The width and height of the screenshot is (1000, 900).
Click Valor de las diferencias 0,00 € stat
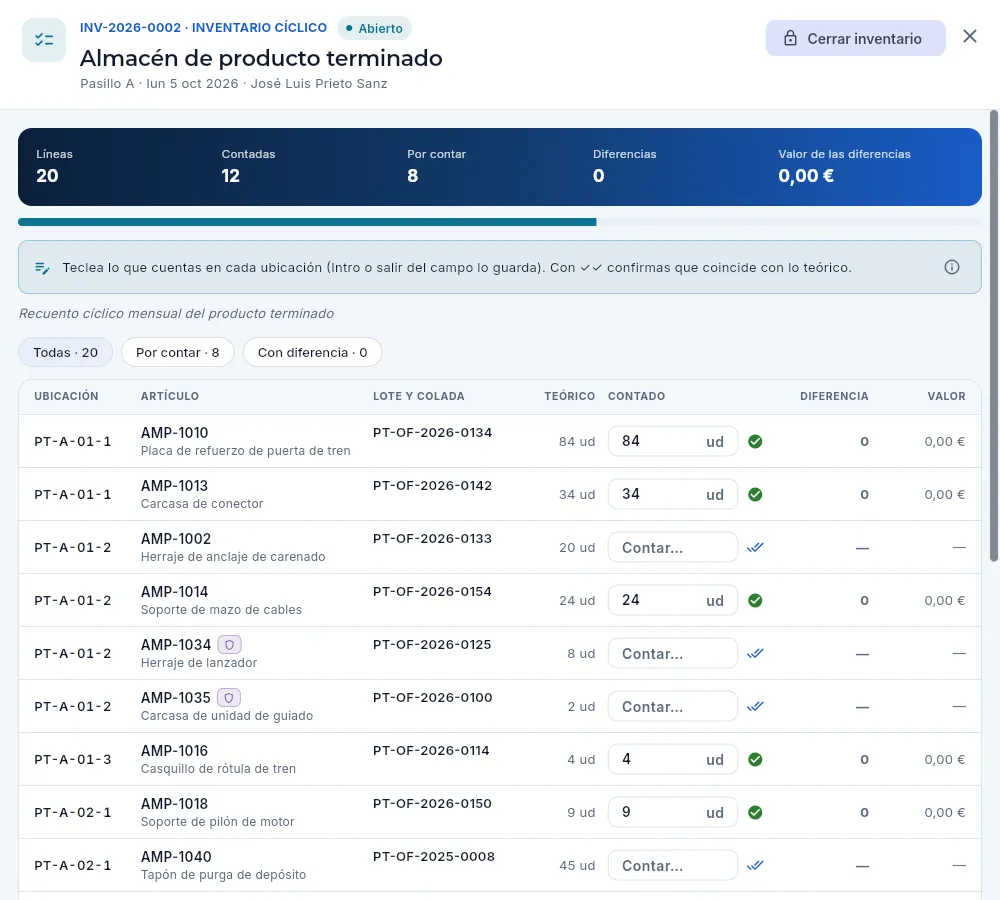pos(844,166)
